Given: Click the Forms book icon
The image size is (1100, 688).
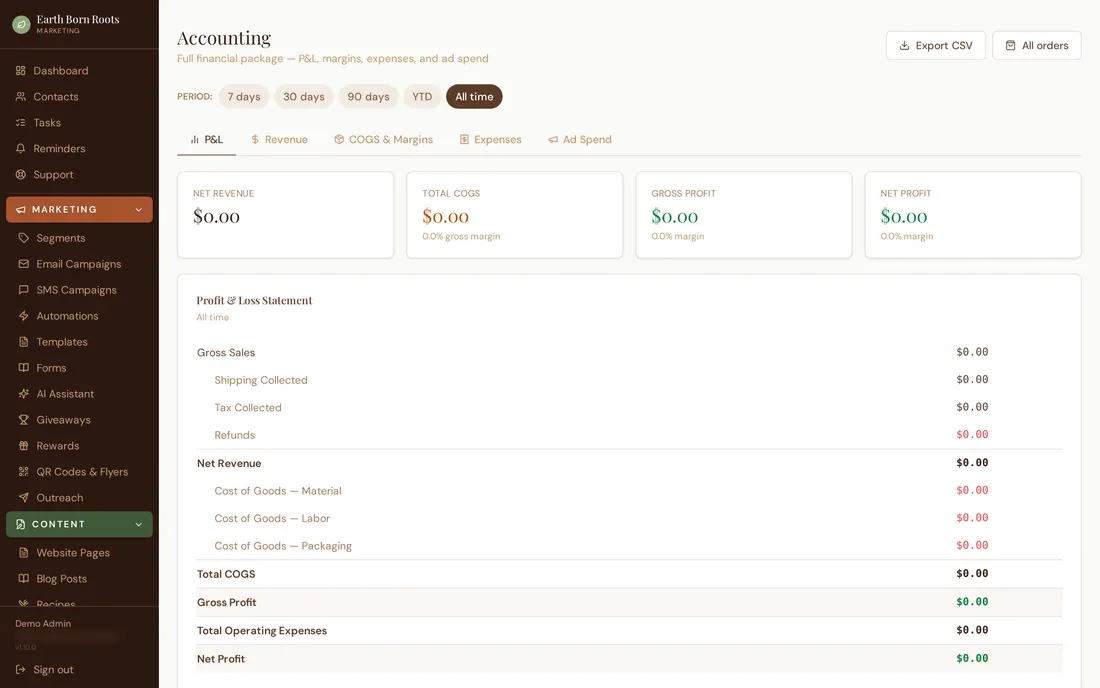Looking at the screenshot, I should point(23,367).
